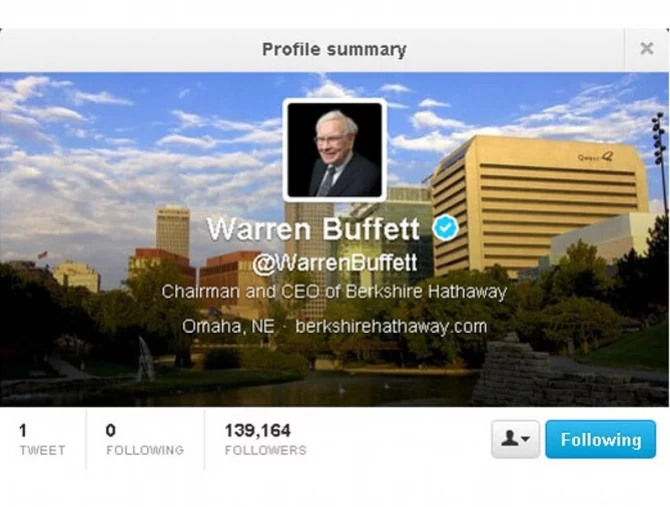Click the Qwest logo on the building
Viewport: 670px width, 507px height.
click(595, 157)
